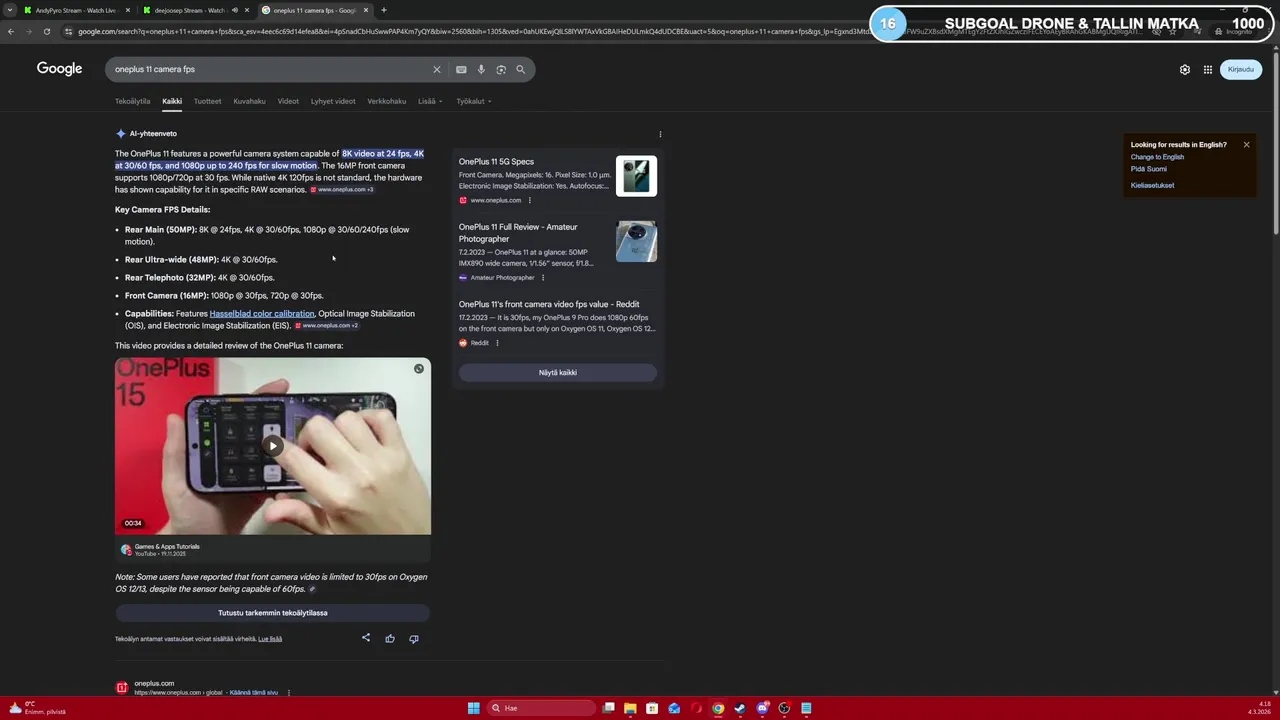This screenshot has height=720, width=1280.
Task: Go to the Google logo homepage
Action: [59, 69]
